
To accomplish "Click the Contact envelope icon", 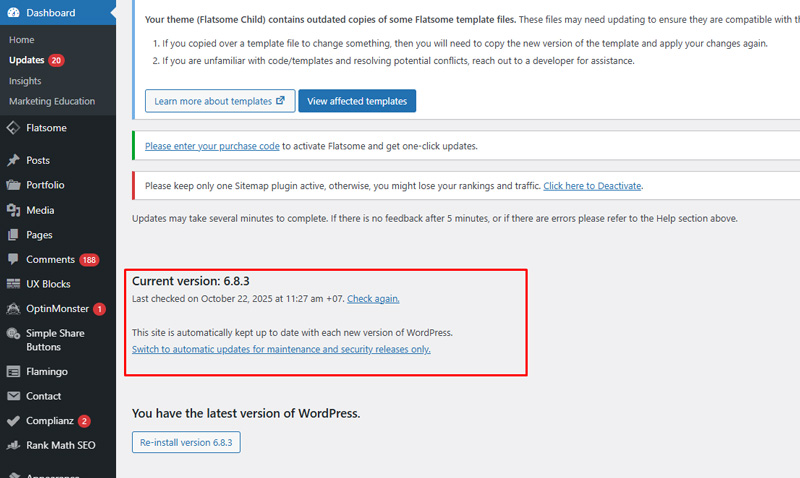I will (13, 396).
